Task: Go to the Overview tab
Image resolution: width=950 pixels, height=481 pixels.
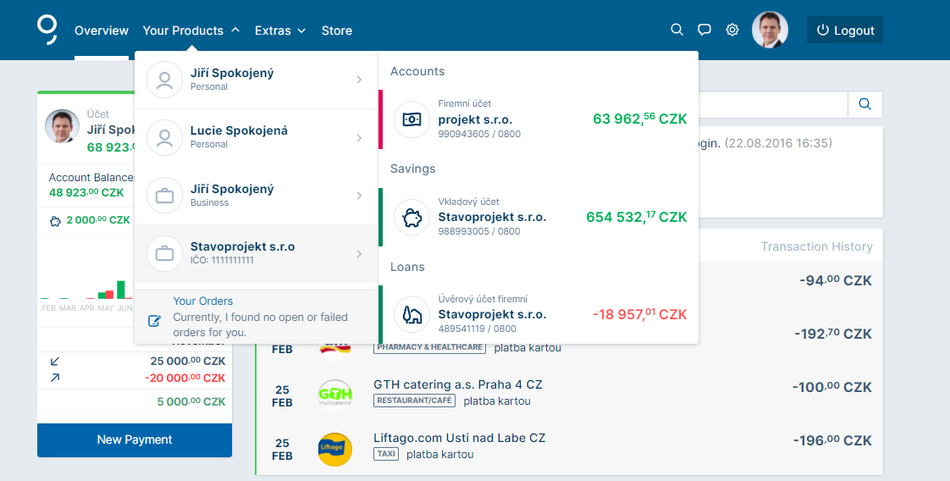Action: [x=101, y=30]
